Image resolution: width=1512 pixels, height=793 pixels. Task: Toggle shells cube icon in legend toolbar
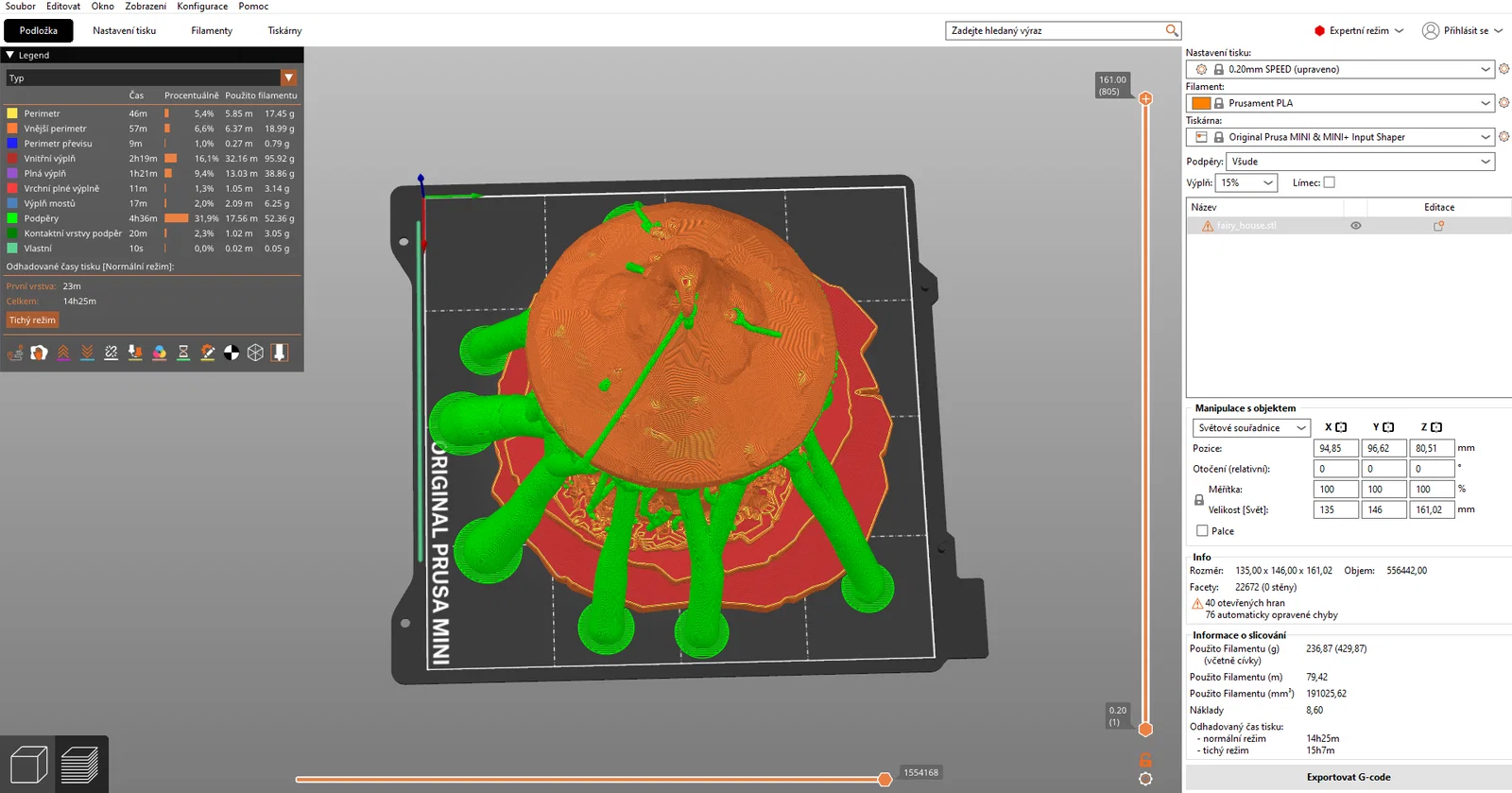[x=255, y=353]
